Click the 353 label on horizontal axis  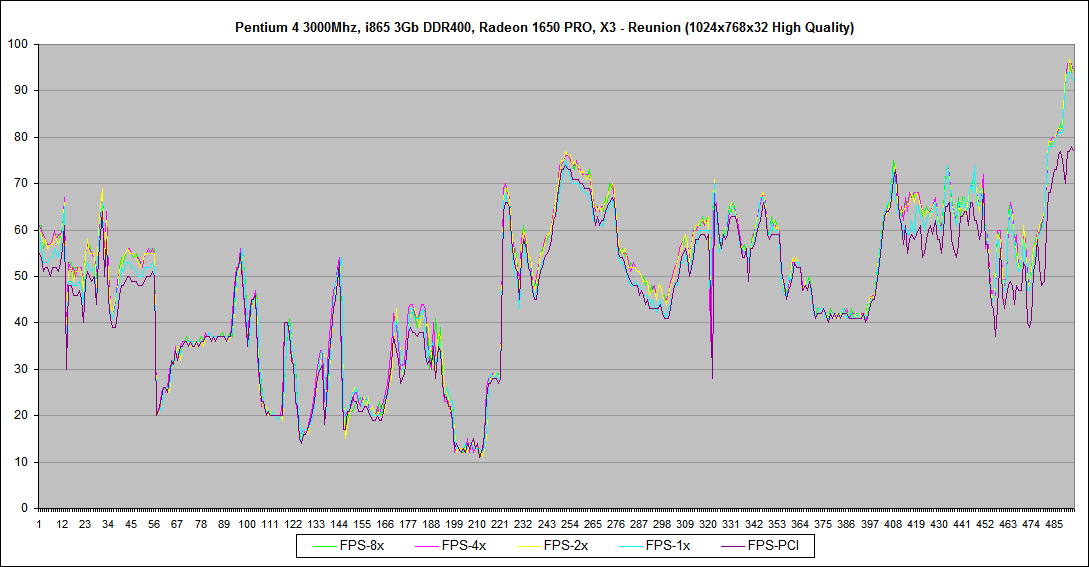(777, 525)
